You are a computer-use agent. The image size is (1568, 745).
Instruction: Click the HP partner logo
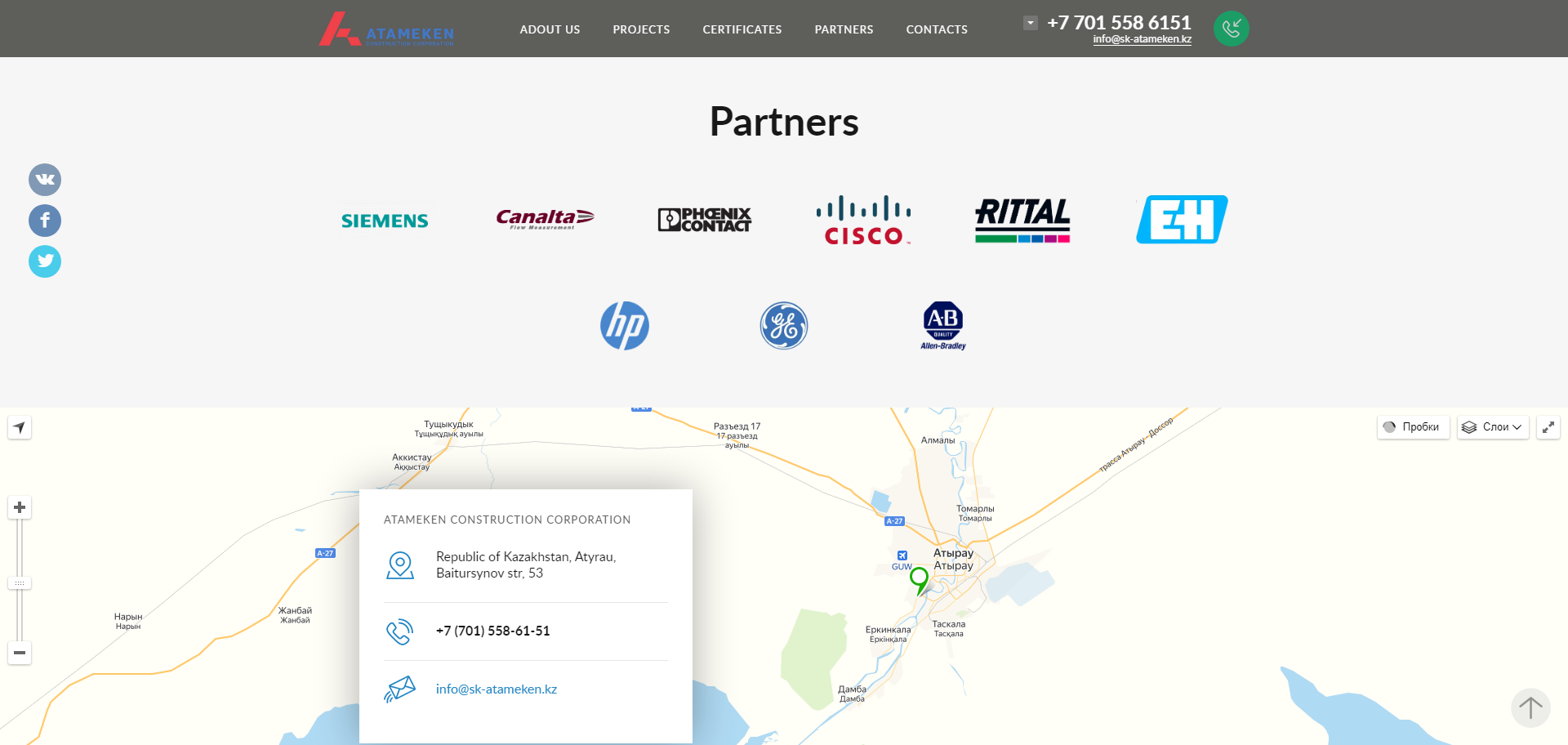[x=625, y=326]
